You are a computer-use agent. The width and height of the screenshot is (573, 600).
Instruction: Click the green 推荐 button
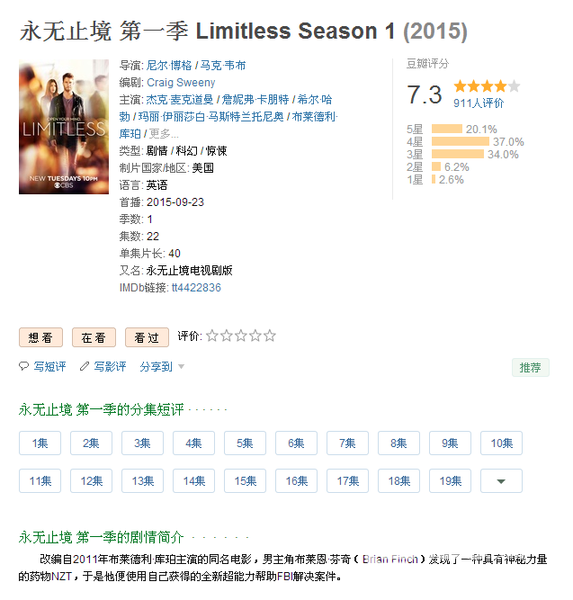(531, 368)
